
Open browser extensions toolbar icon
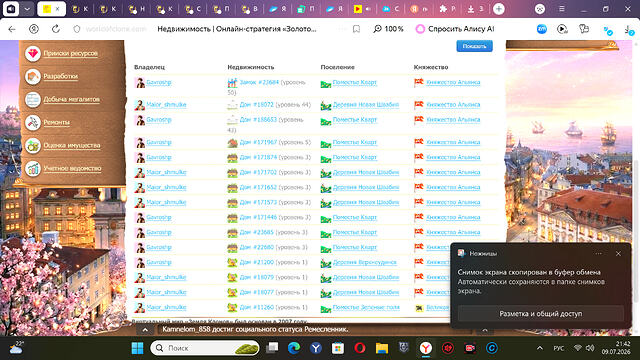[584, 29]
